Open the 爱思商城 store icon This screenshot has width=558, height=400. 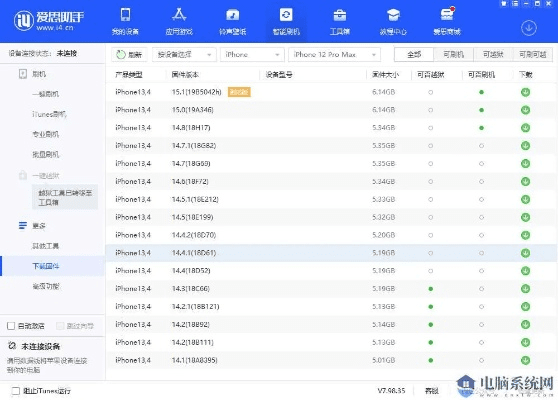pos(447,15)
